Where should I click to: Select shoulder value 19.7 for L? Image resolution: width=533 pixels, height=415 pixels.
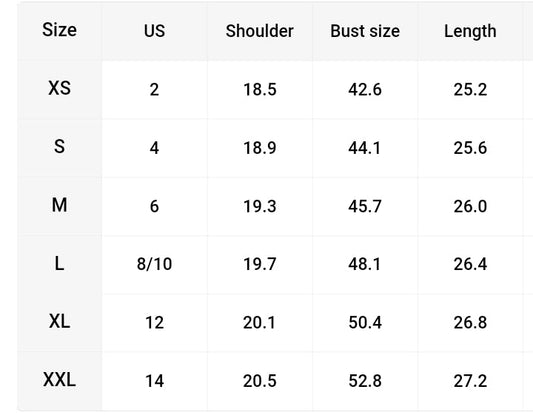260,264
